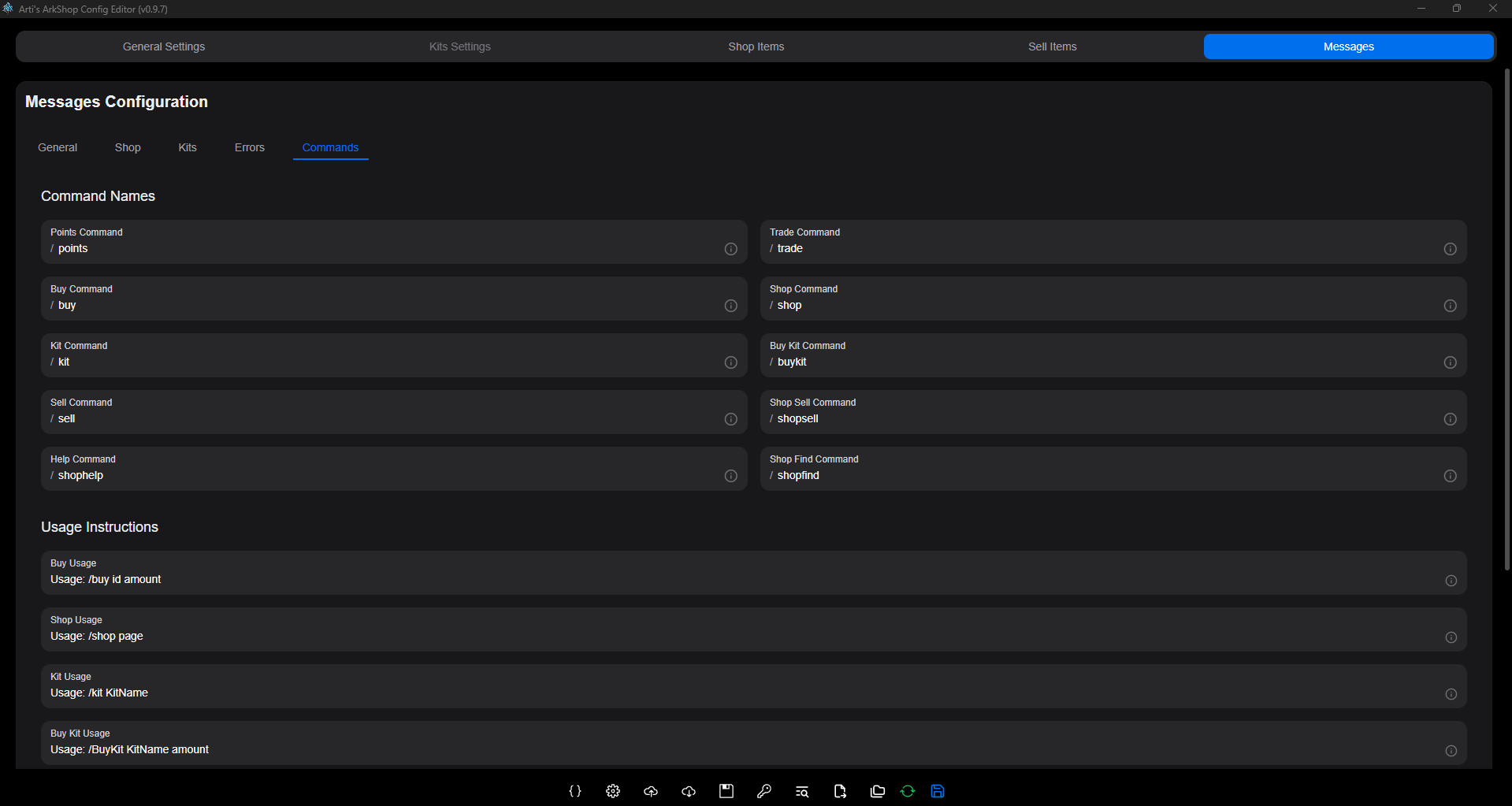Screen dimensions: 1512x806
Task: Click the list search icon
Action: pos(802,791)
